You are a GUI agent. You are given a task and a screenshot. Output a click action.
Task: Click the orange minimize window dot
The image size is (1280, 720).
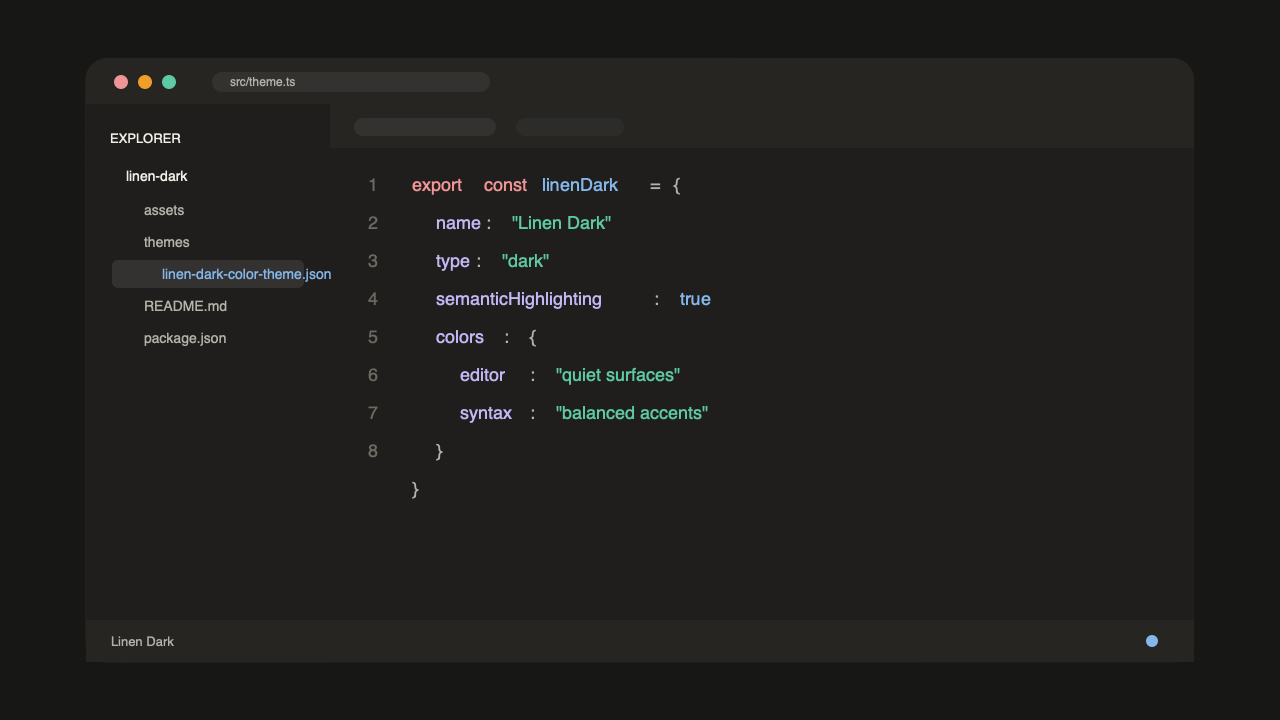point(145,82)
